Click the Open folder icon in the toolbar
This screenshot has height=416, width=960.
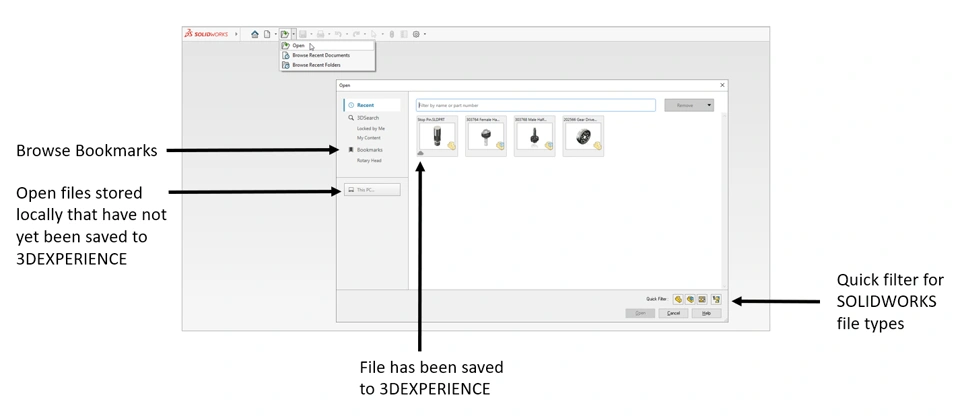point(285,34)
